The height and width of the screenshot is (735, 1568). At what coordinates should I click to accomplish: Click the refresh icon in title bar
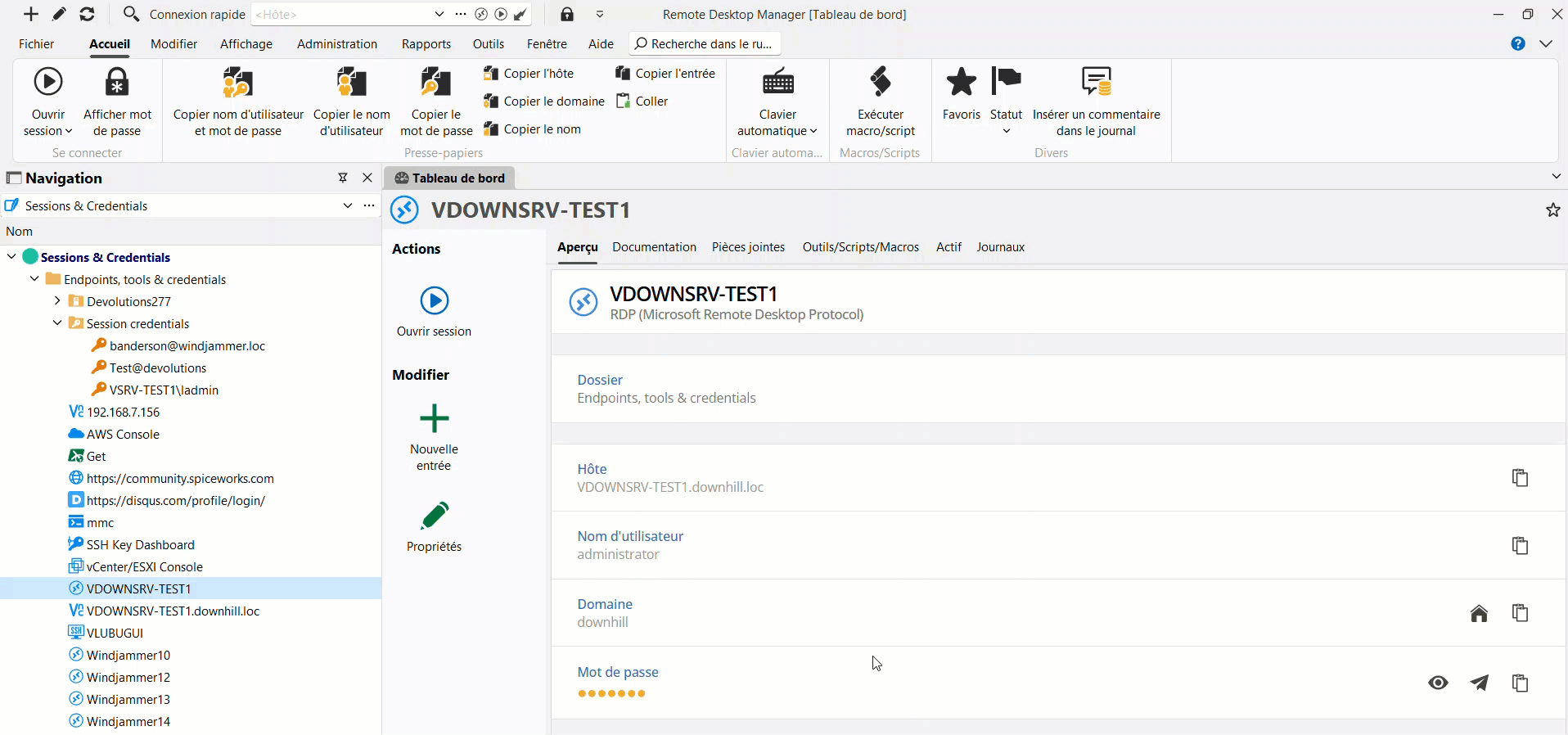coord(87,14)
